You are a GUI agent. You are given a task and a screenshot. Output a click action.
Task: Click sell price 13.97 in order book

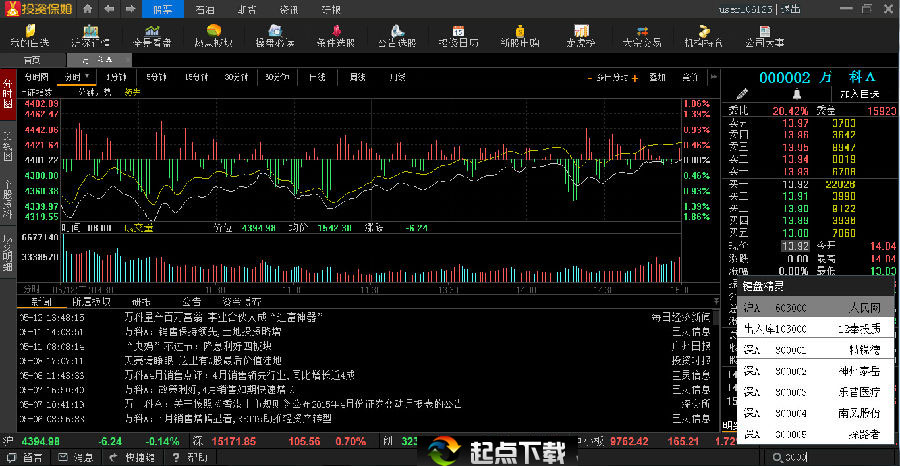pyautogui.click(x=795, y=122)
